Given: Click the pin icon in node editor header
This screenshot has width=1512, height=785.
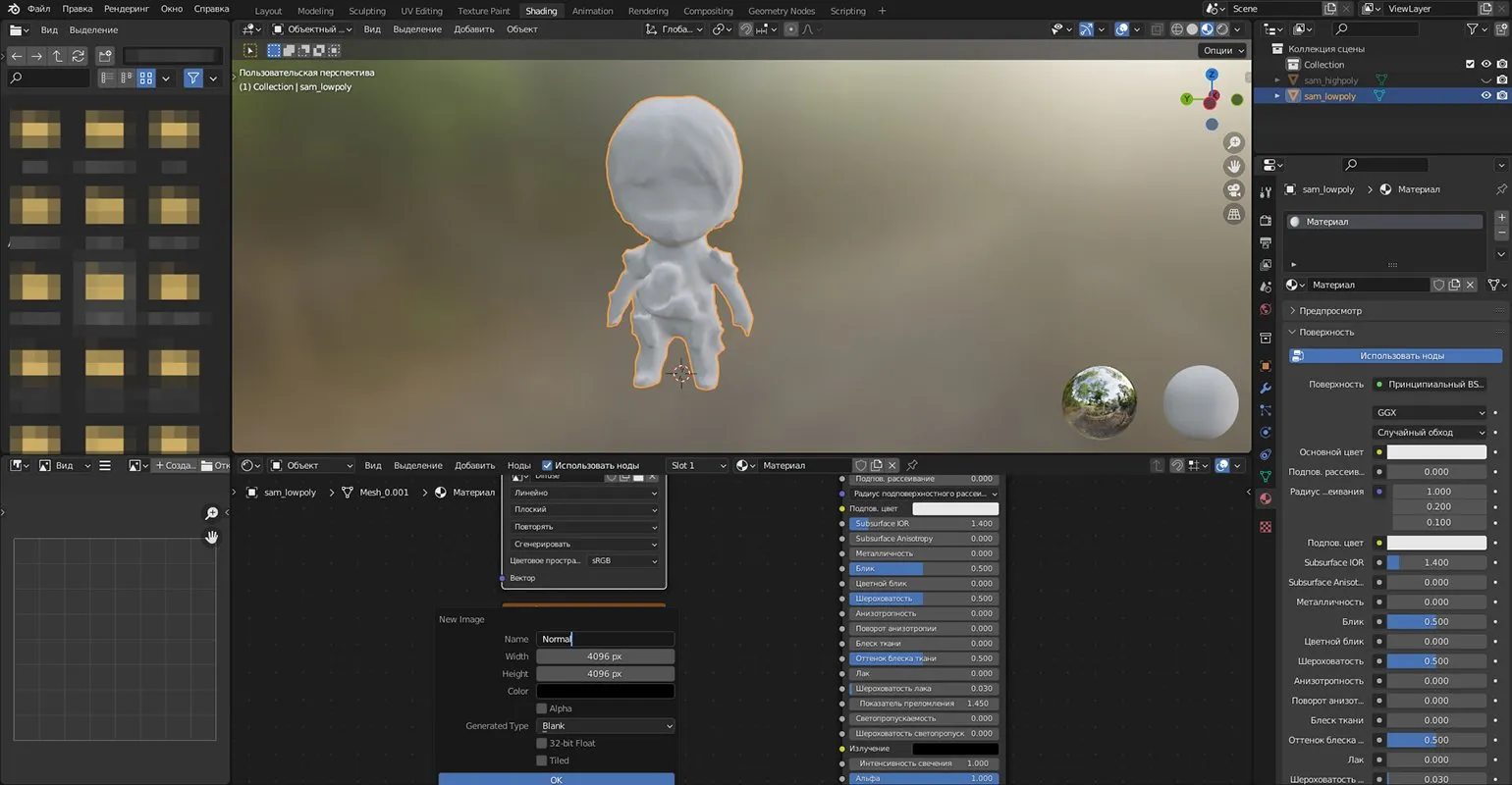Looking at the screenshot, I should (x=912, y=465).
